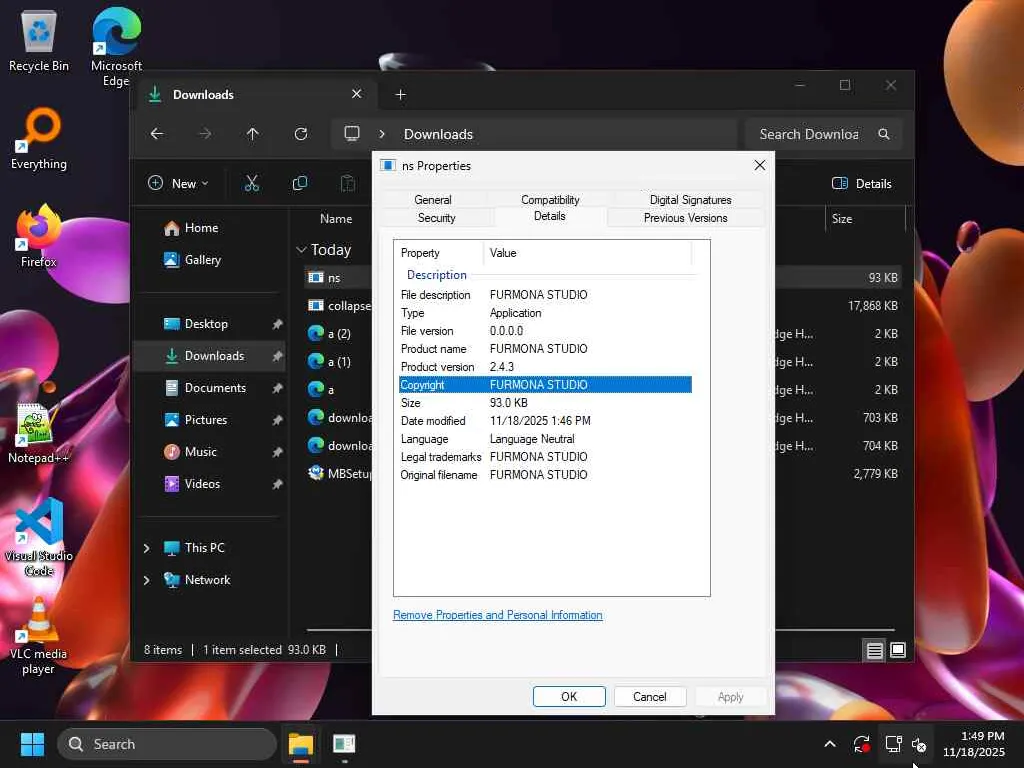This screenshot has height=768, width=1024.
Task: Launch the Everything search desktop shortcut
Action: [39, 139]
